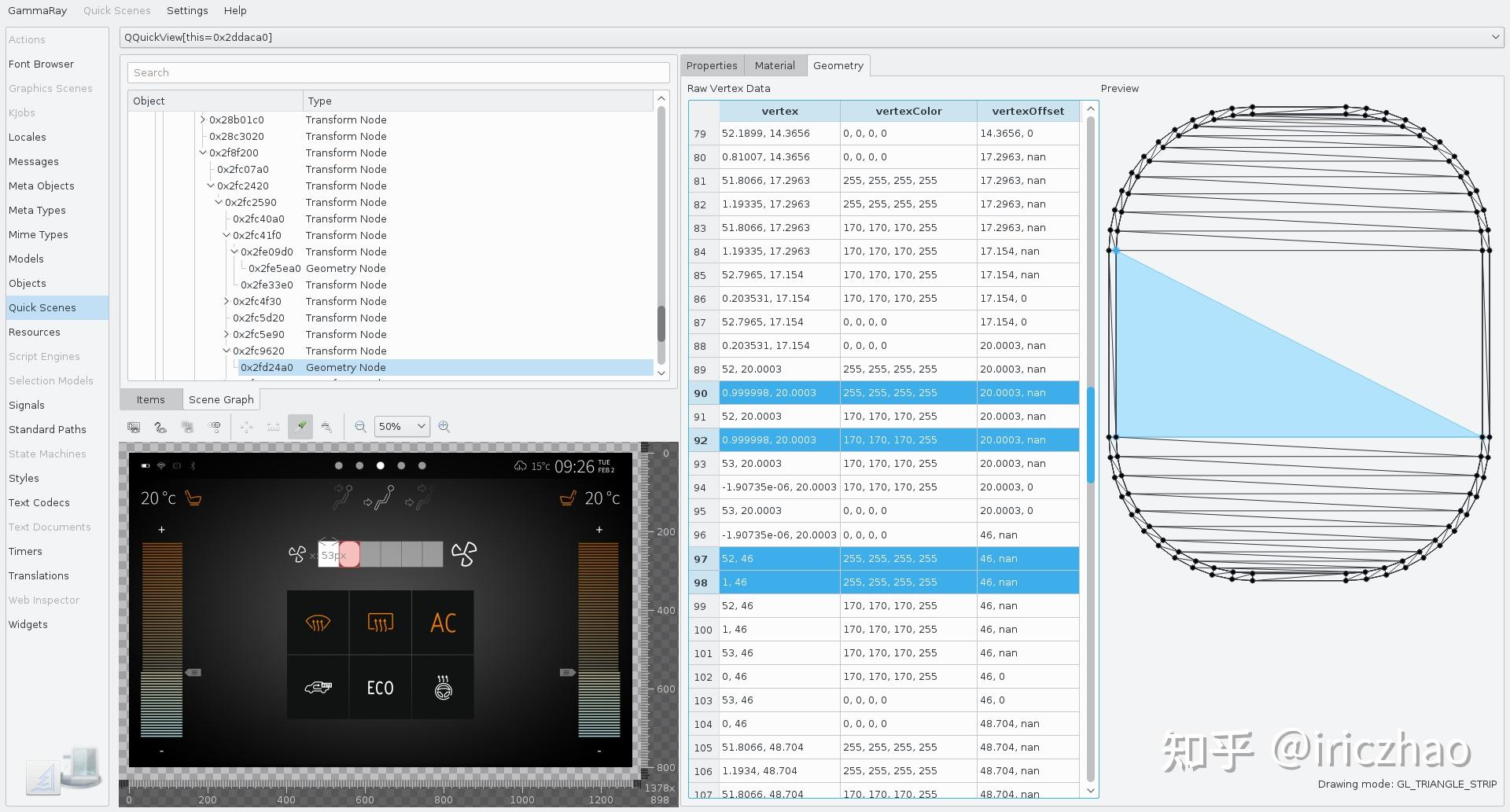Collapse the 0x2f8f200 Transform Node
The width and height of the screenshot is (1510, 812).
point(203,152)
